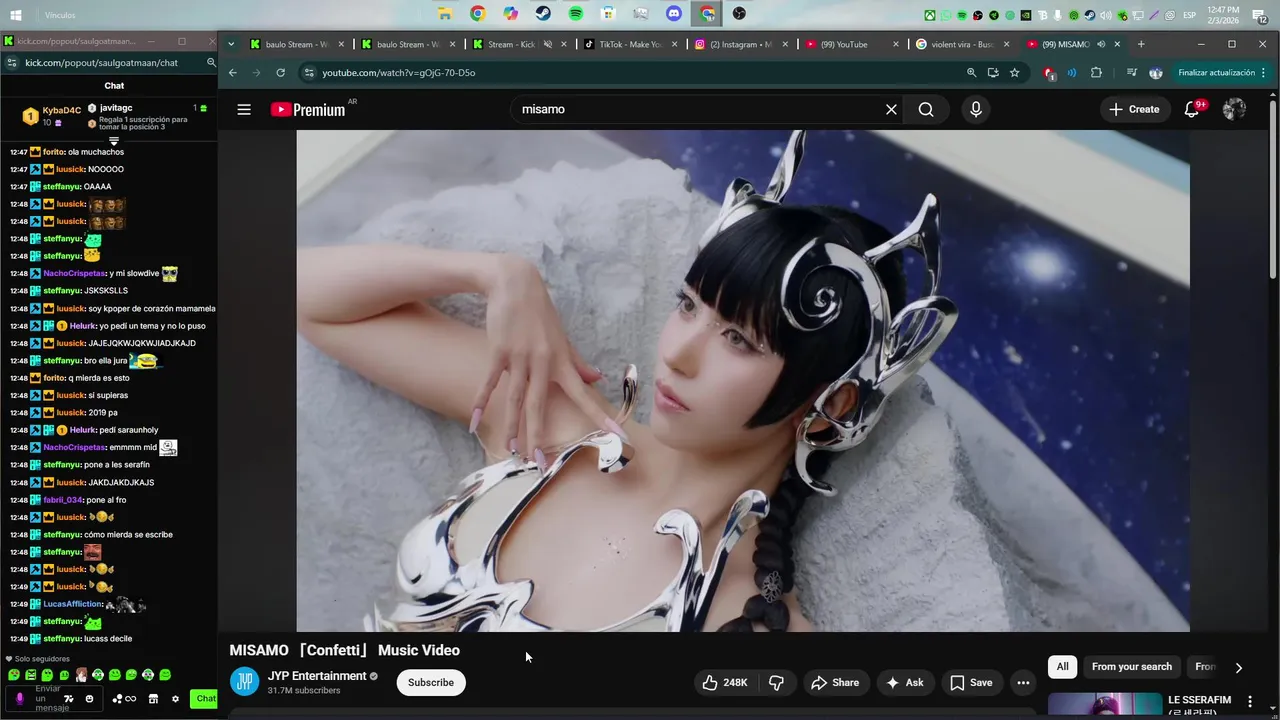Open JYP Entertainment channel name link
1280x720 pixels.
pyautogui.click(x=316, y=676)
